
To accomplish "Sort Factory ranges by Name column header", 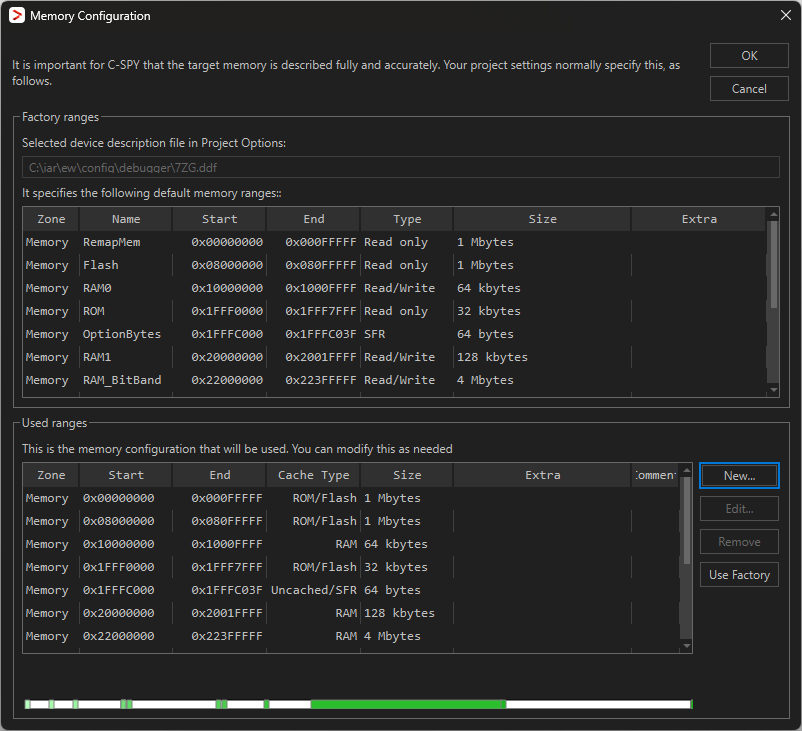I will click(x=126, y=219).
